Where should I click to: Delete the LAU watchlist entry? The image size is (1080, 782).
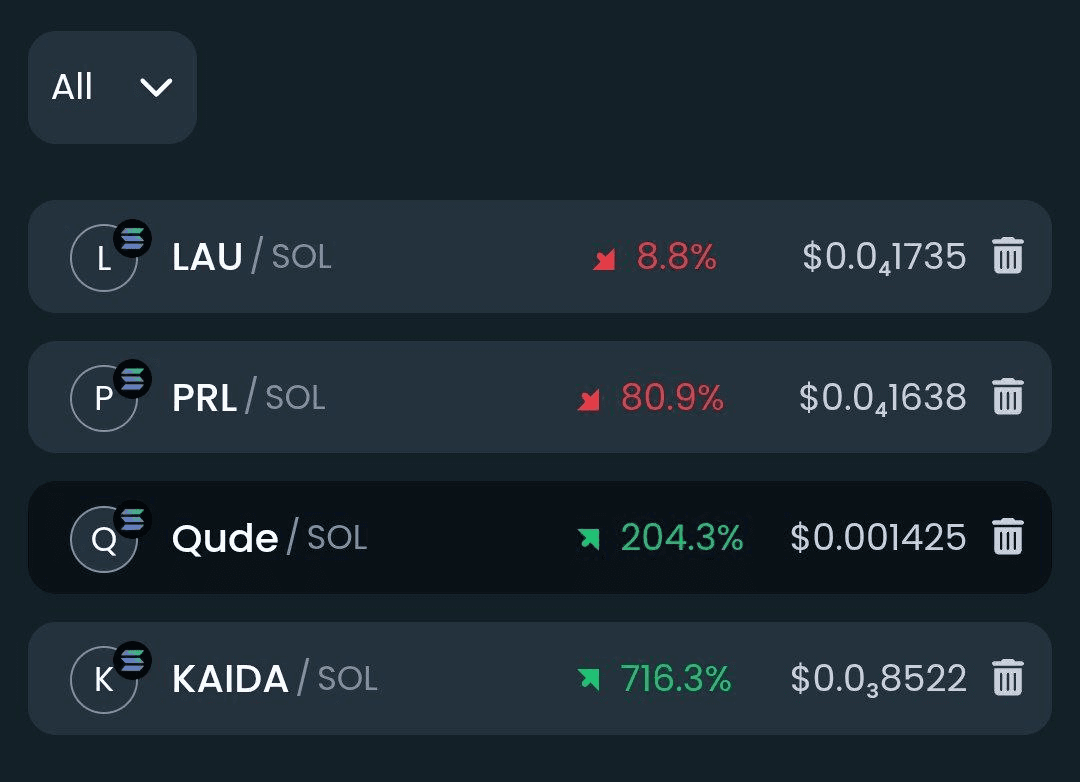pos(1007,257)
